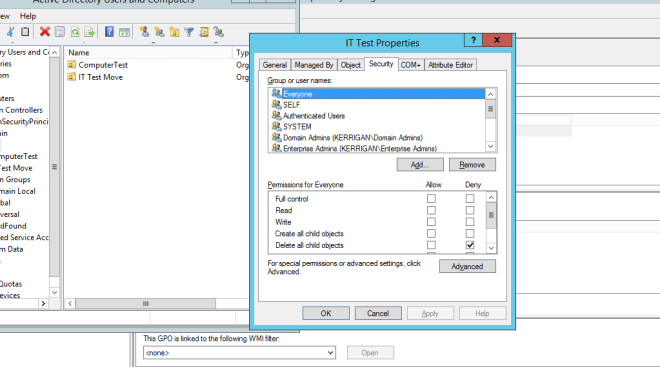Viewport: 660px width, 367px height.
Task: Switch to the Object tab
Action: pyautogui.click(x=351, y=65)
